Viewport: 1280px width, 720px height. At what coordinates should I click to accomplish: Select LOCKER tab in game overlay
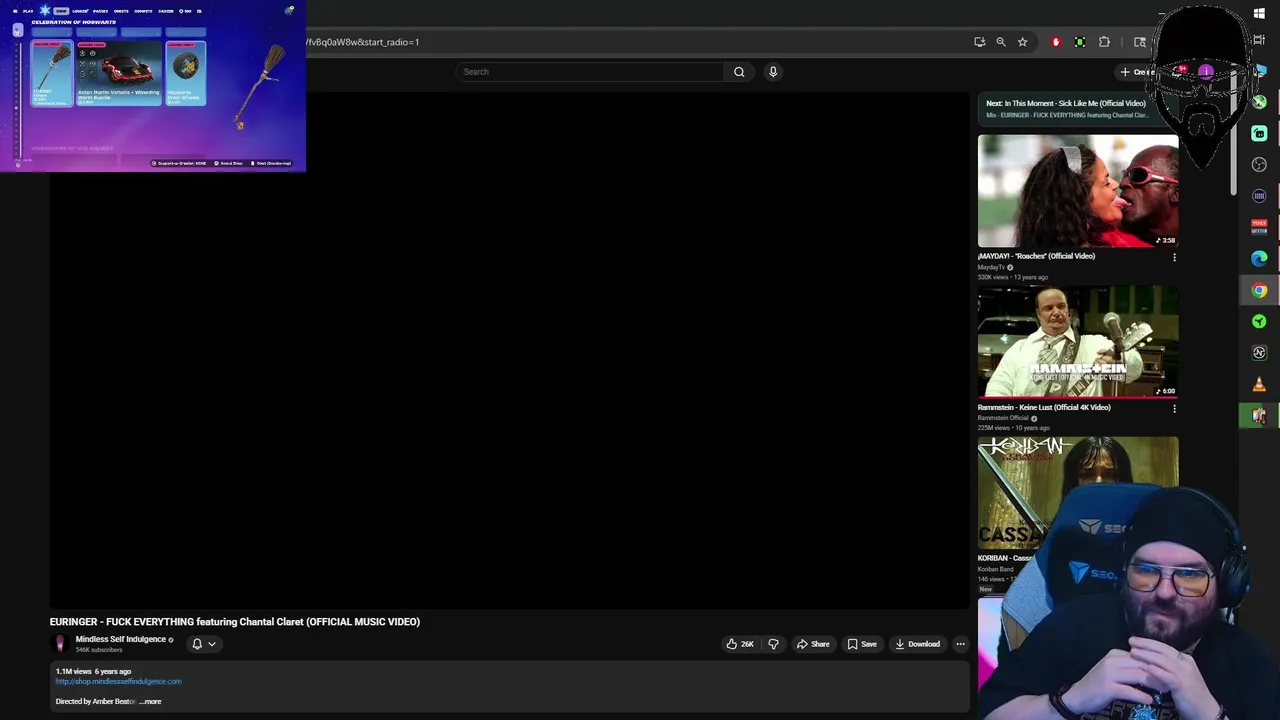[x=80, y=11]
